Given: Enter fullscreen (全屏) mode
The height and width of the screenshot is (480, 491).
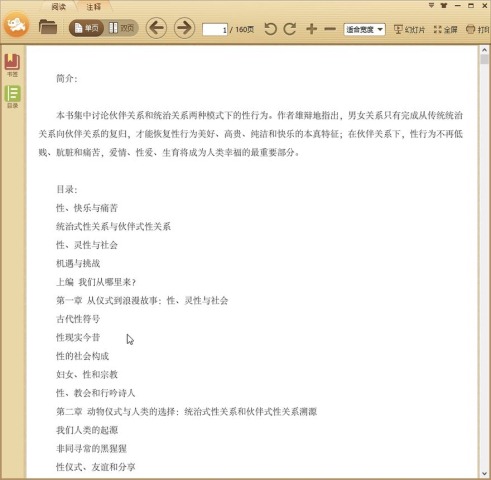Looking at the screenshot, I should [x=446, y=29].
